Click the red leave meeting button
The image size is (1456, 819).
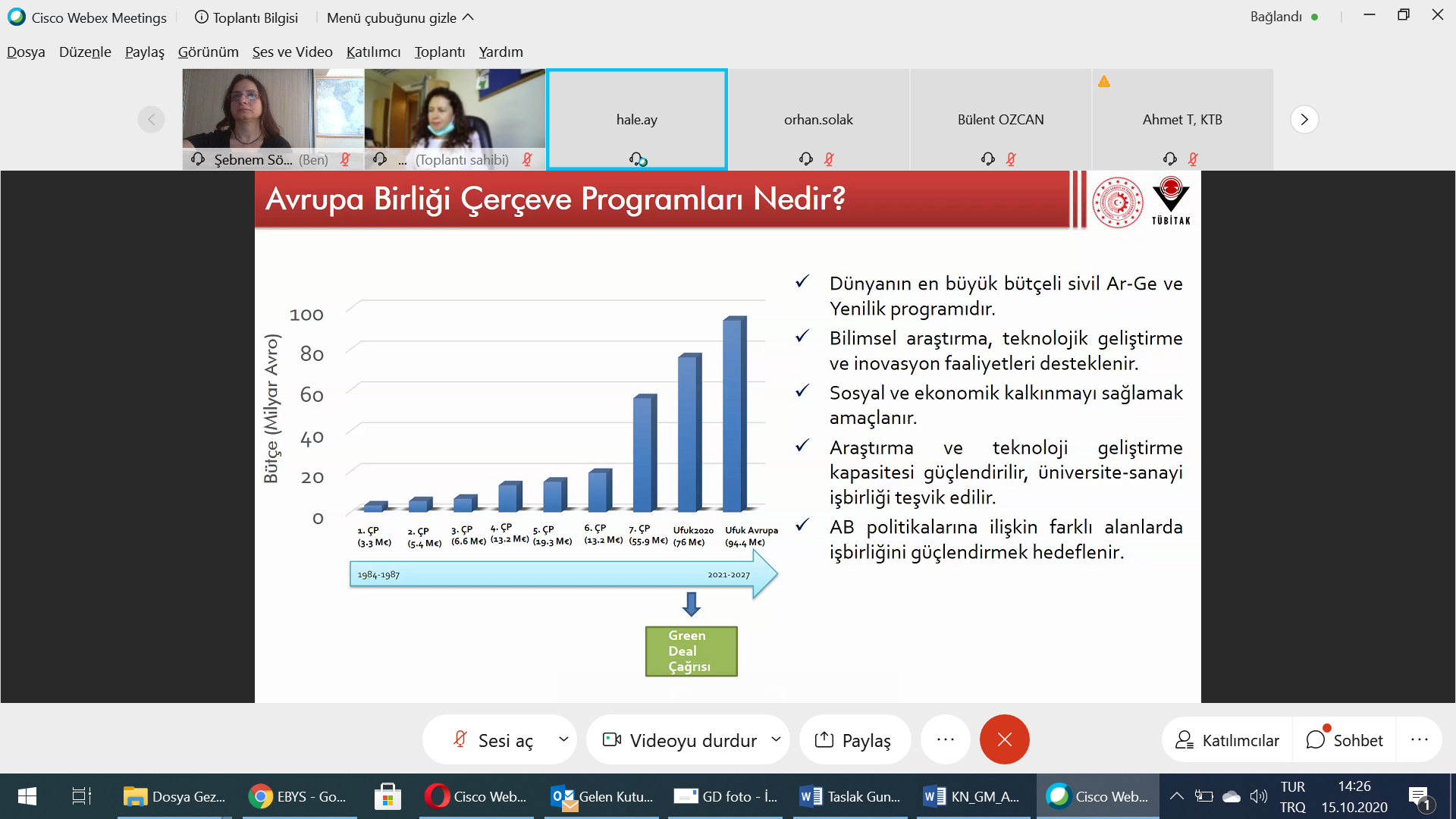click(x=1004, y=739)
